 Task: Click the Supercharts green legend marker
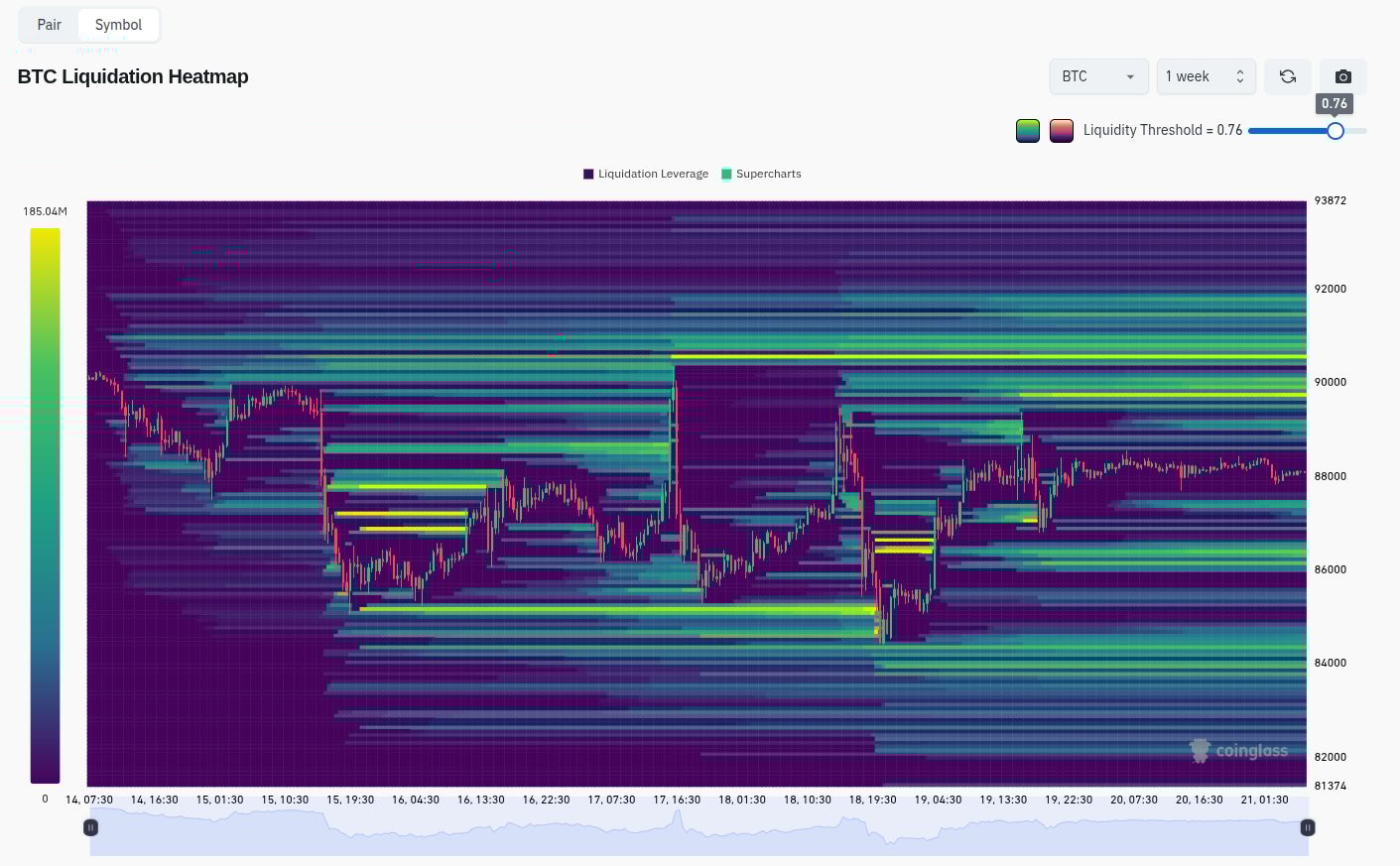[726, 174]
